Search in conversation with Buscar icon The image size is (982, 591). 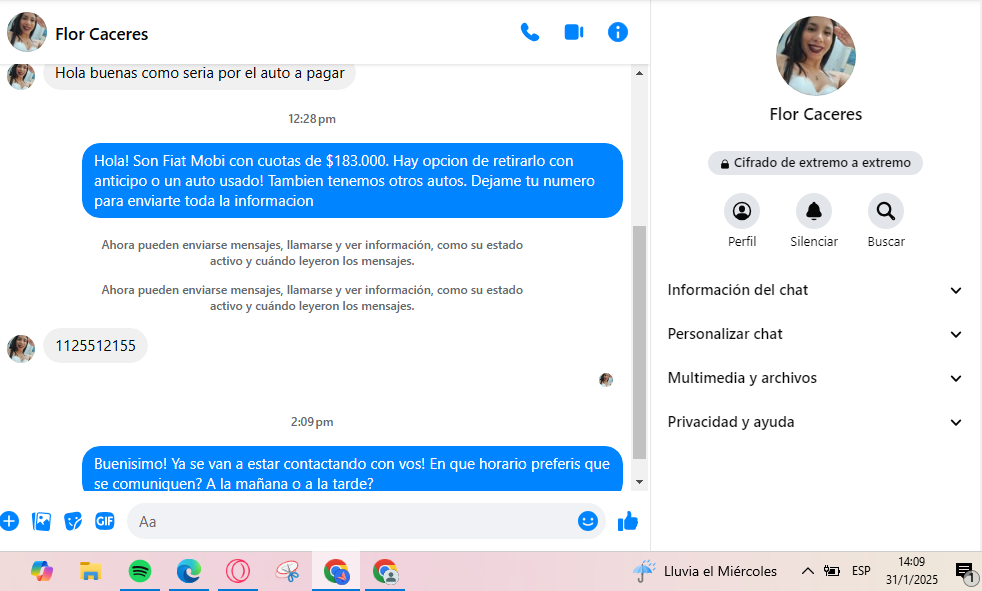pos(886,212)
